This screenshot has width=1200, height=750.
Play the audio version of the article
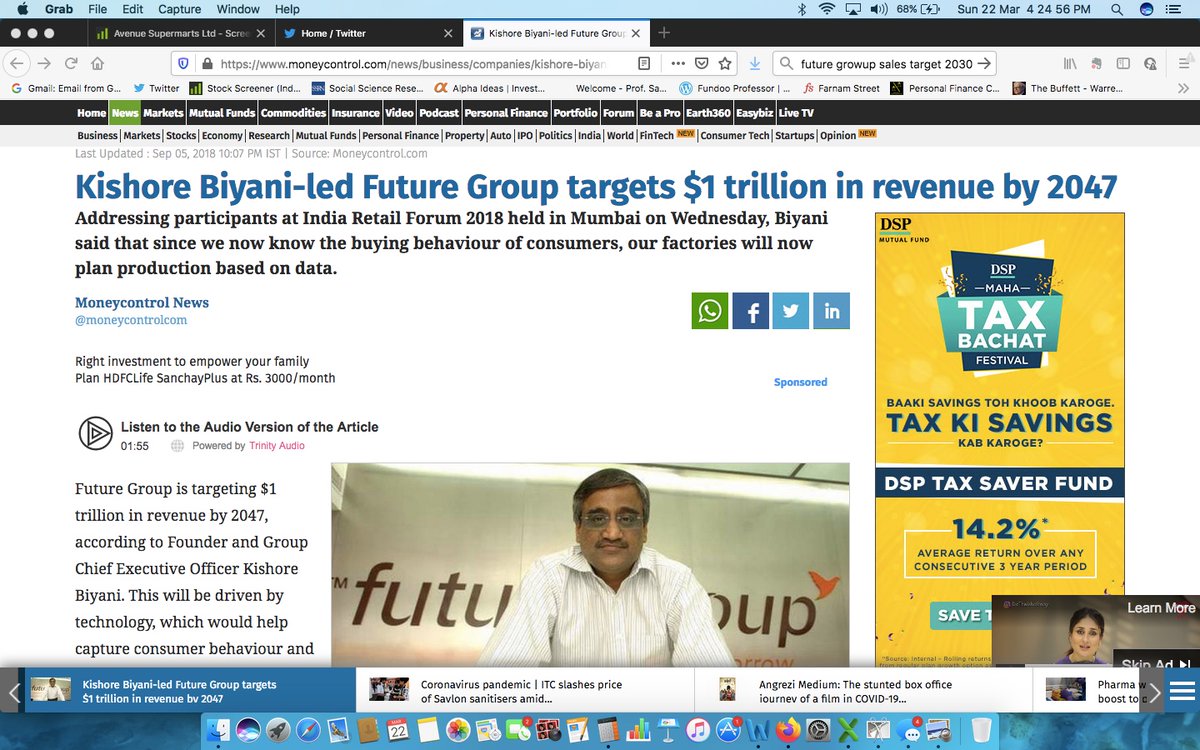[x=96, y=433]
